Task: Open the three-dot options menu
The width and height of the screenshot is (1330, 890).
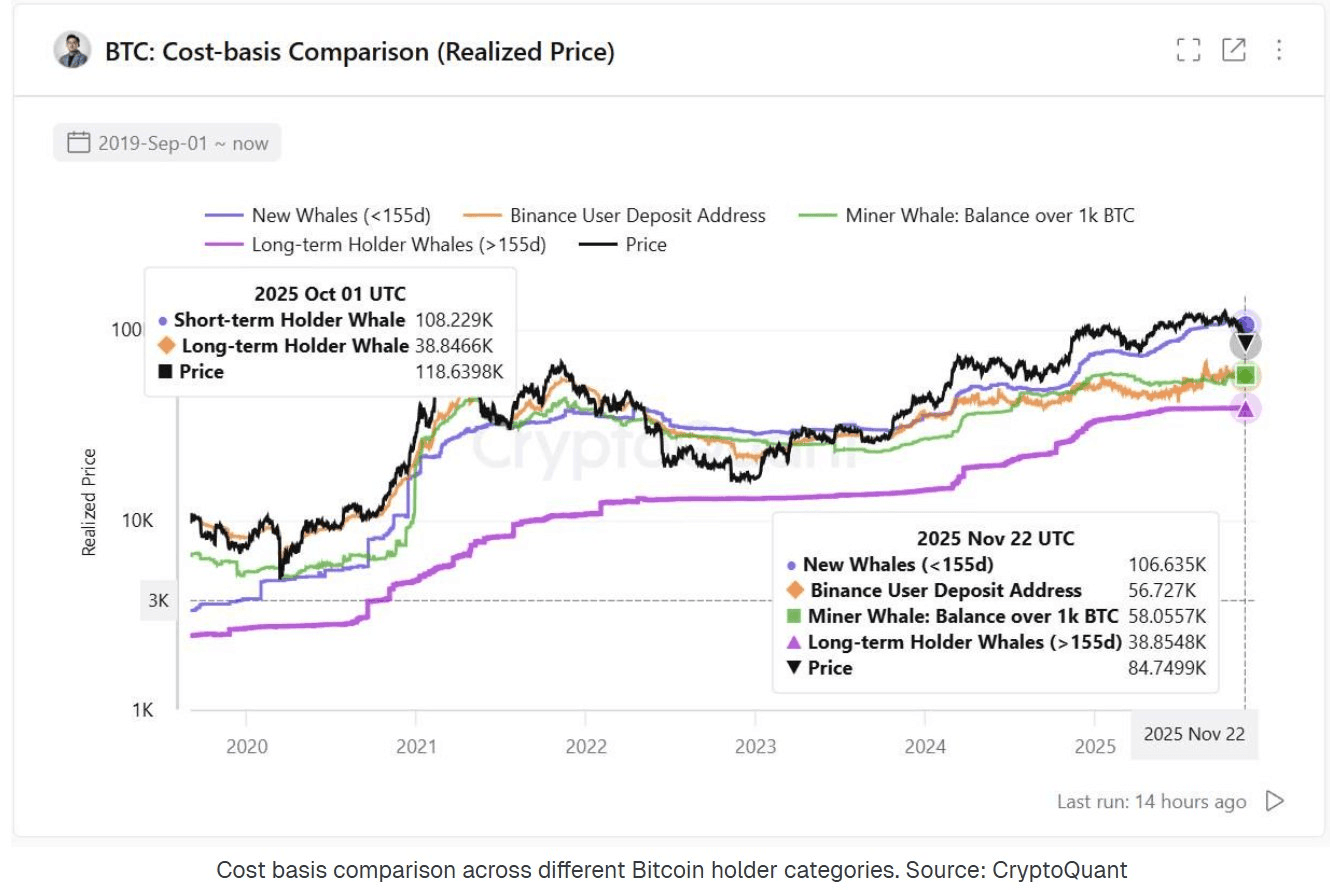Action: 1279,50
